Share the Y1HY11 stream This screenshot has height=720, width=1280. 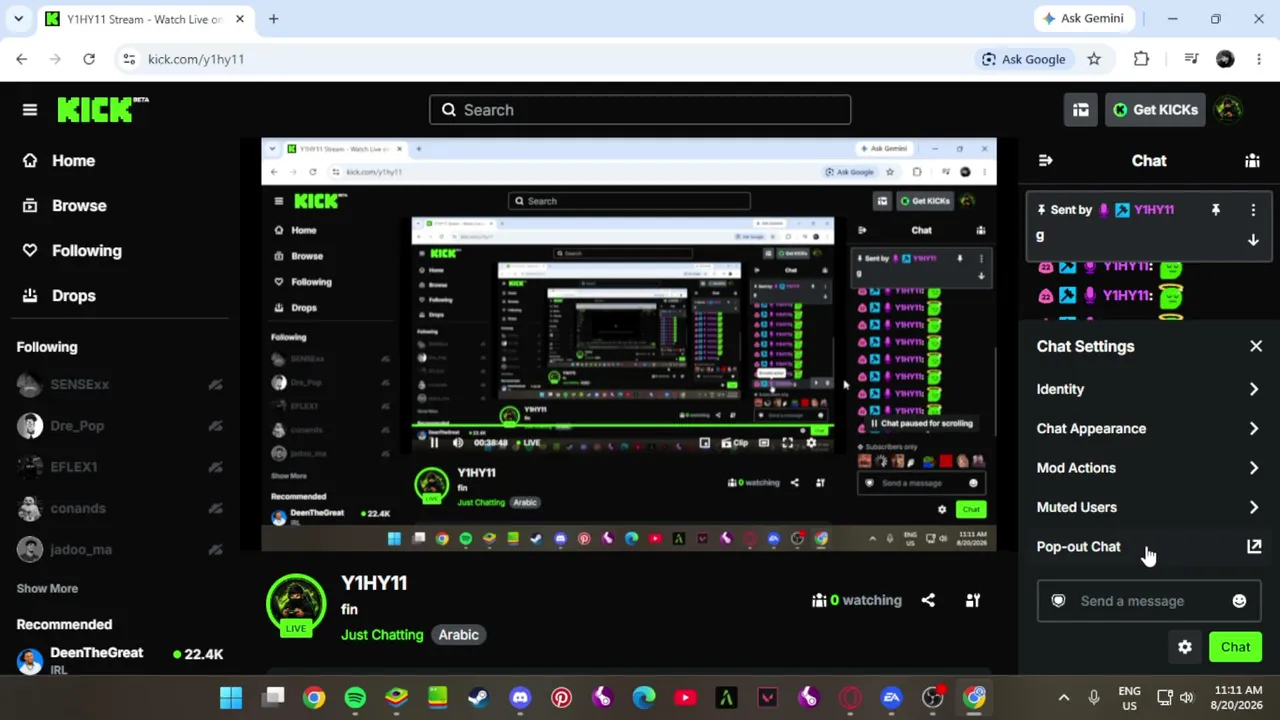(x=928, y=600)
